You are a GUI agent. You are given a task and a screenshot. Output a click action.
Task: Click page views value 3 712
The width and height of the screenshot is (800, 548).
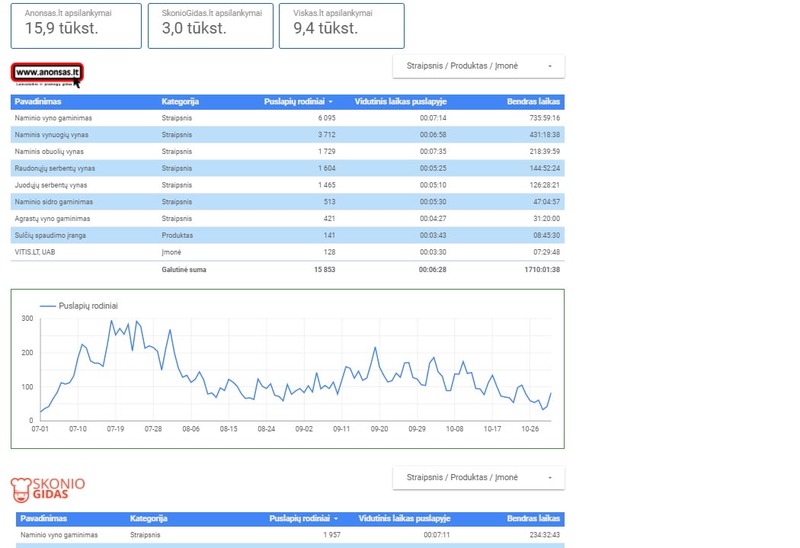(x=327, y=135)
